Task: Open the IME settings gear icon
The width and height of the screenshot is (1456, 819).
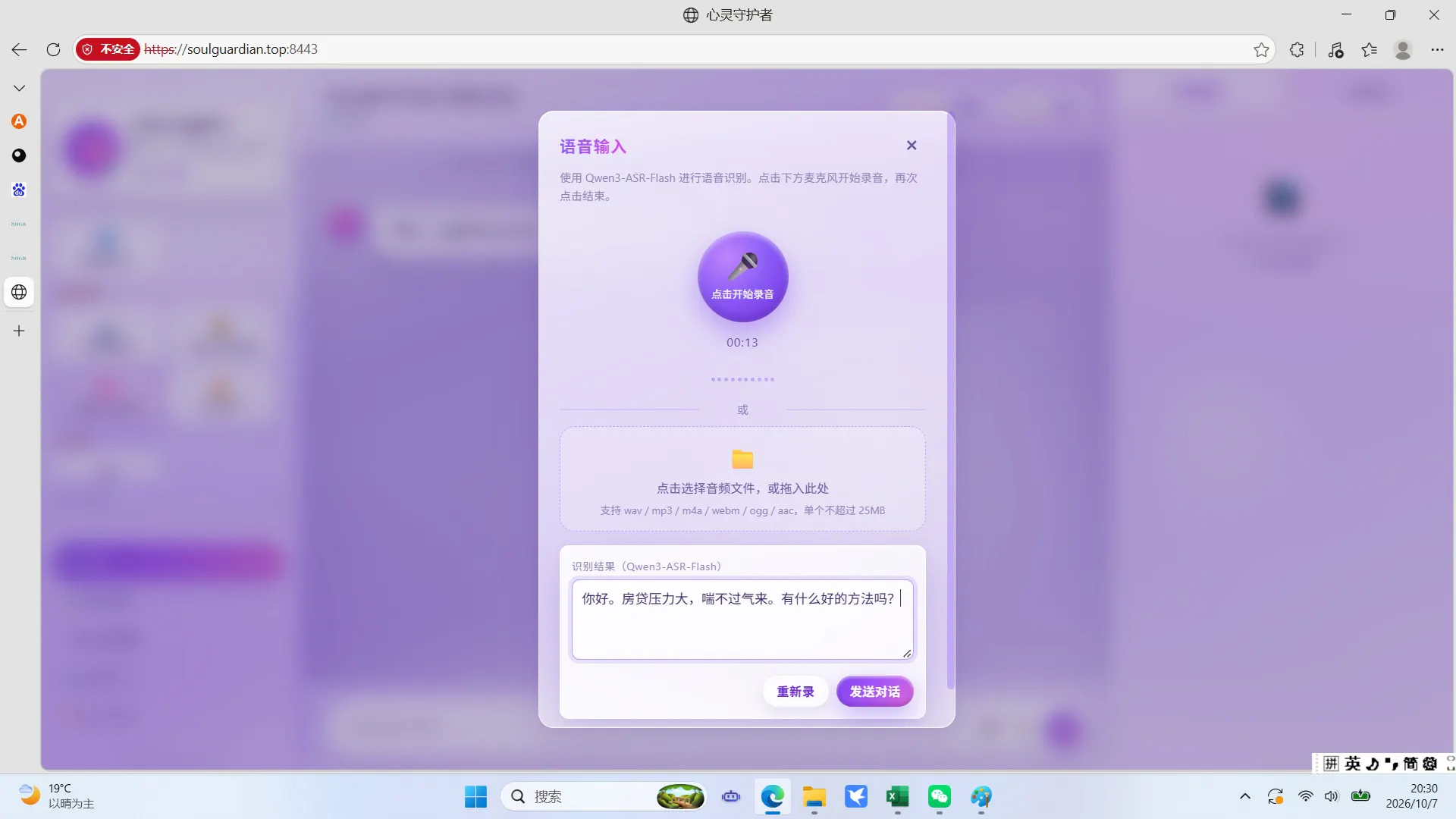Action: [x=1430, y=764]
